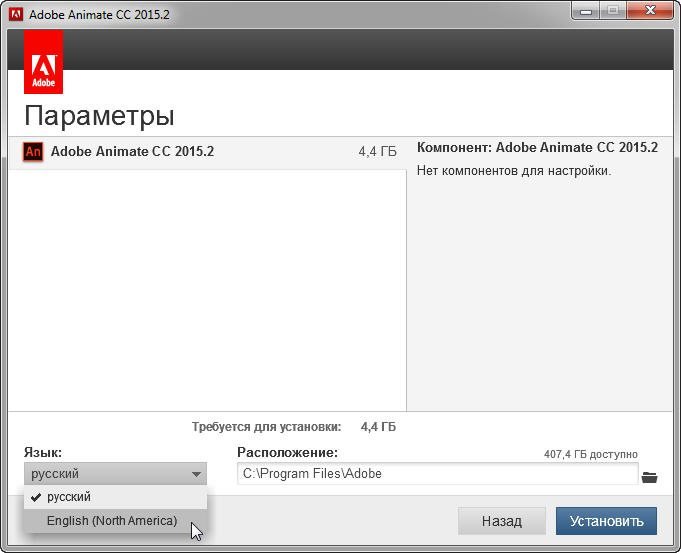Image resolution: width=681 pixels, height=553 pixels.
Task: Minimize the installer window
Action: pyautogui.click(x=586, y=11)
